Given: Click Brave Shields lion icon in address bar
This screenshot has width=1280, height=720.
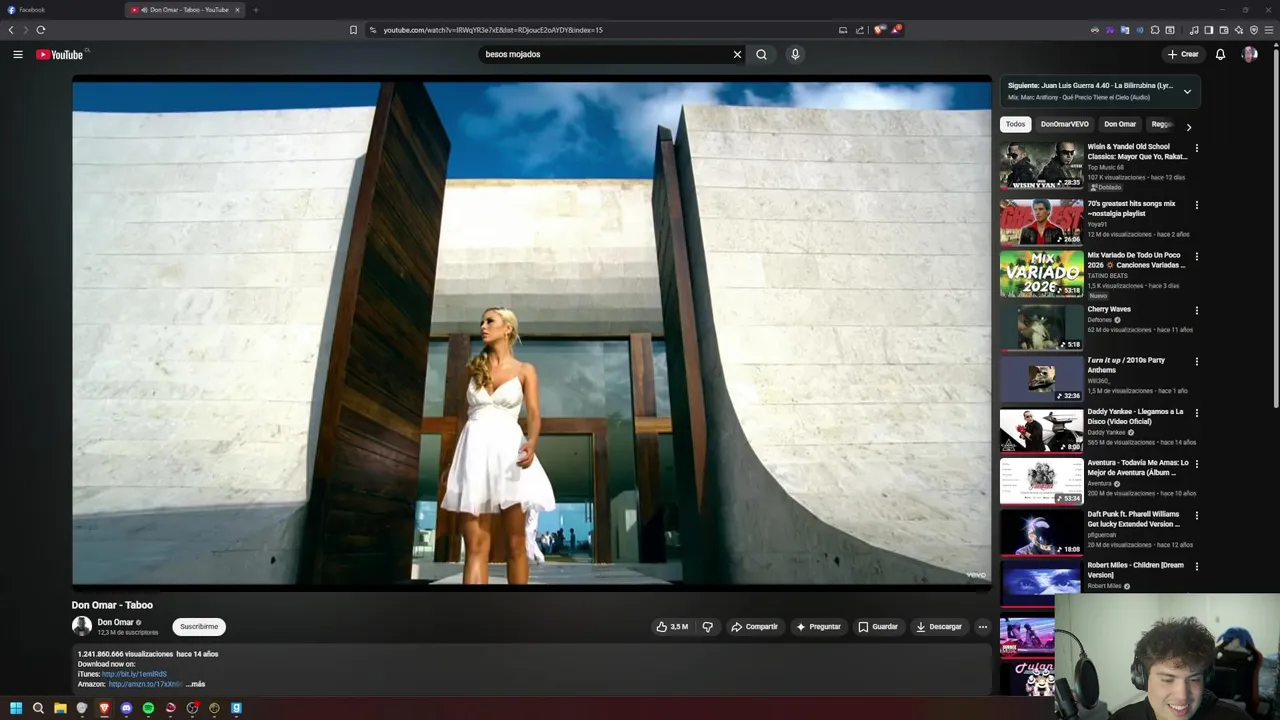Looking at the screenshot, I should (x=879, y=30).
